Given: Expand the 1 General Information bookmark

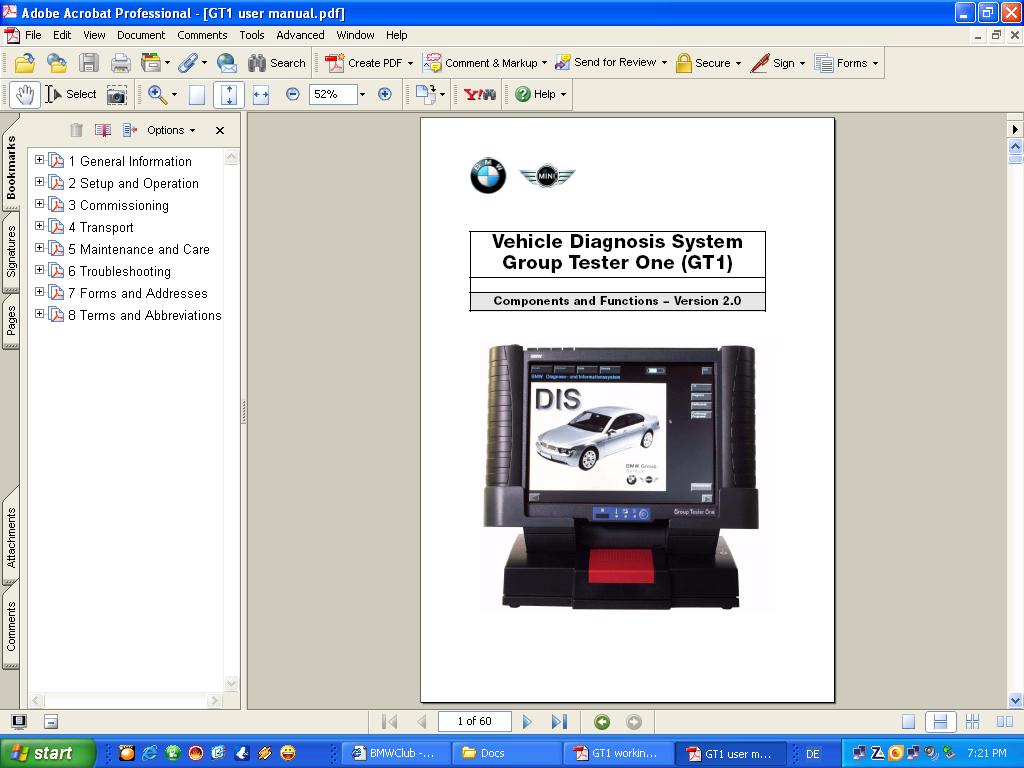Looking at the screenshot, I should point(39,159).
